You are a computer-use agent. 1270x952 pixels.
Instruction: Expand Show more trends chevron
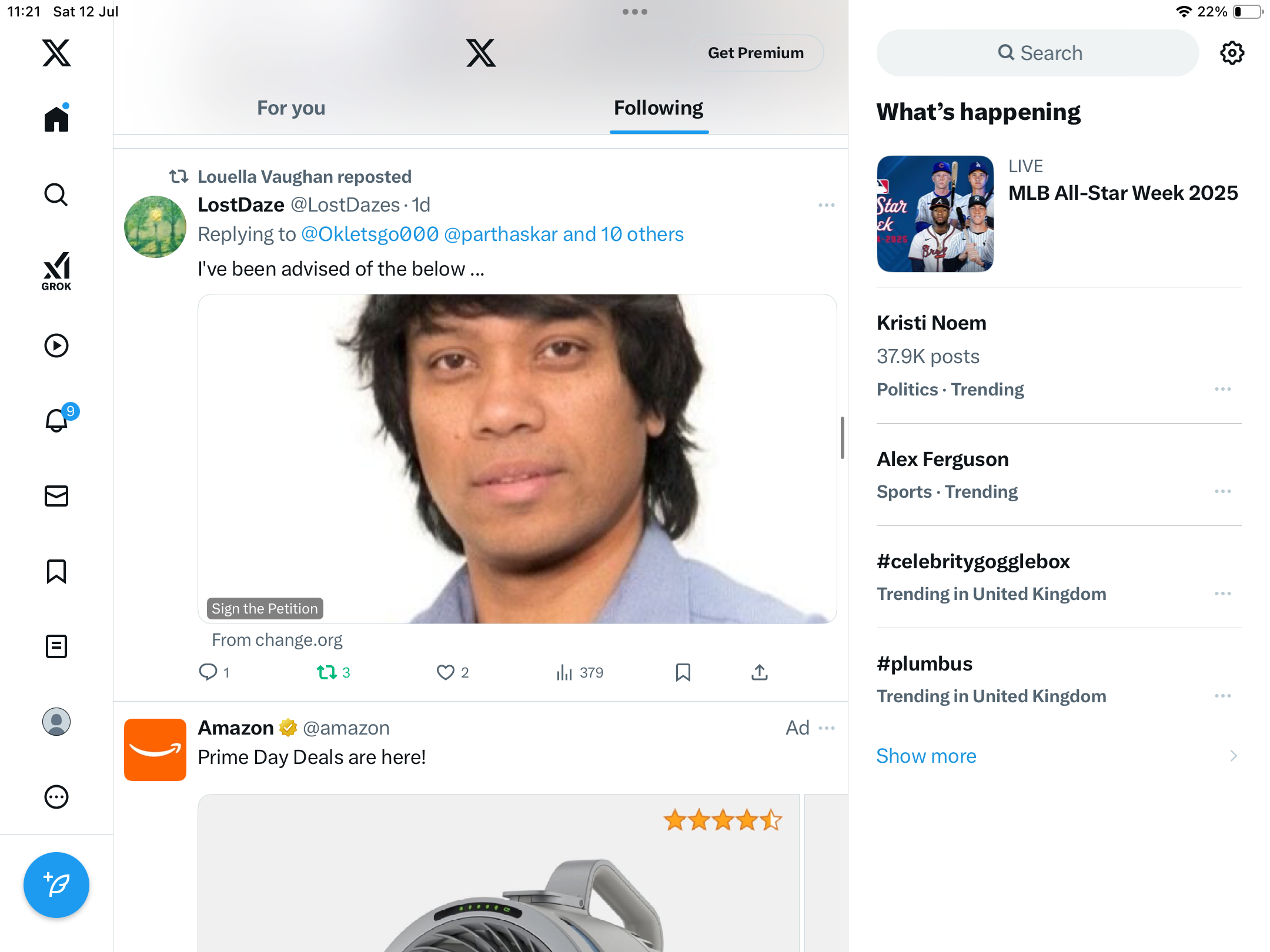(x=1234, y=756)
